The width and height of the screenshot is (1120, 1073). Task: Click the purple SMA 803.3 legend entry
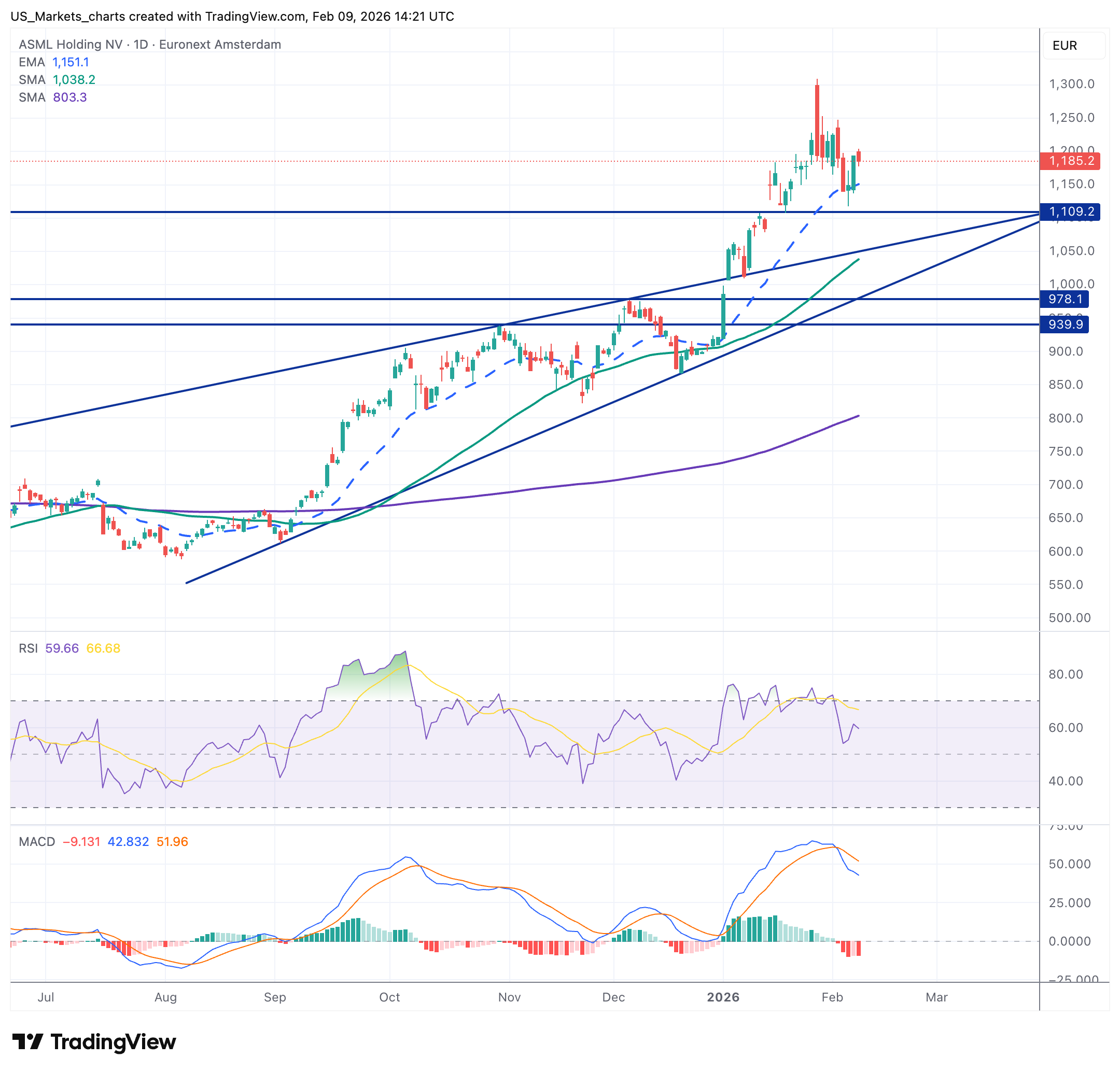point(52,97)
